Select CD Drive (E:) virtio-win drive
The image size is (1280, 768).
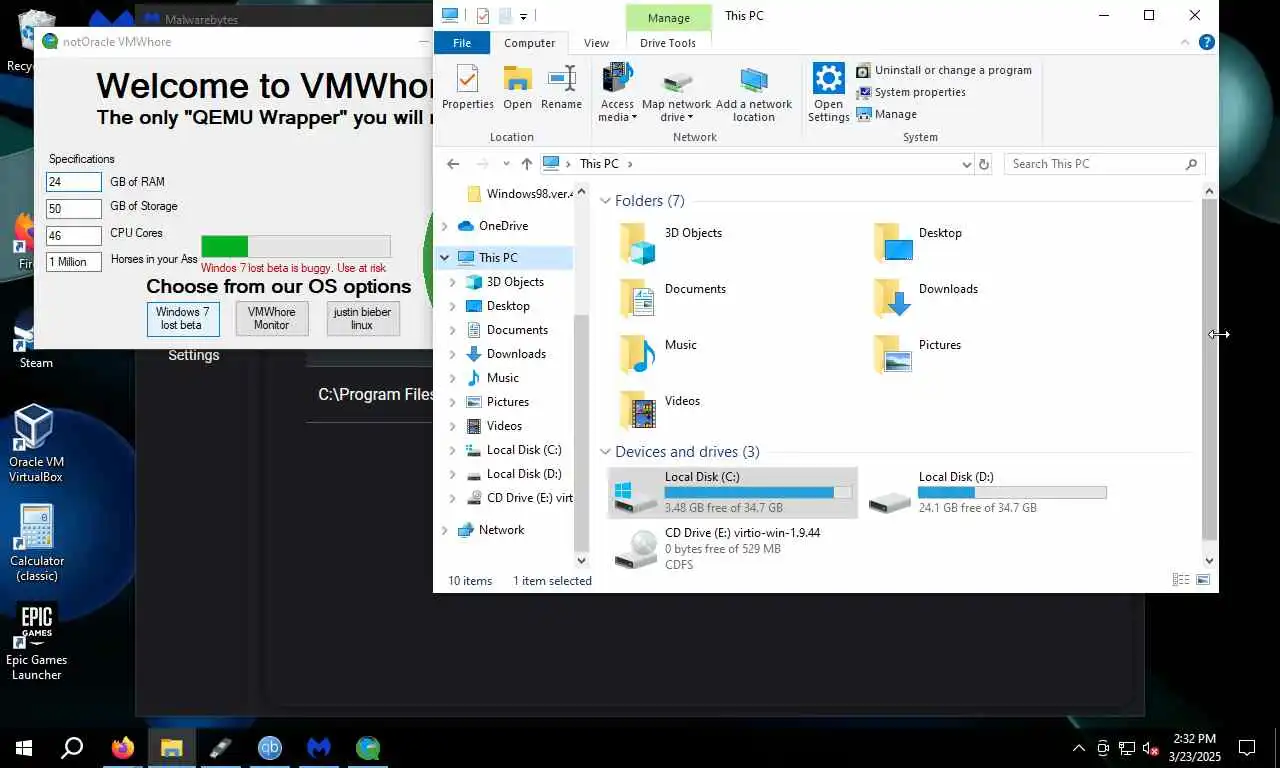tap(733, 548)
